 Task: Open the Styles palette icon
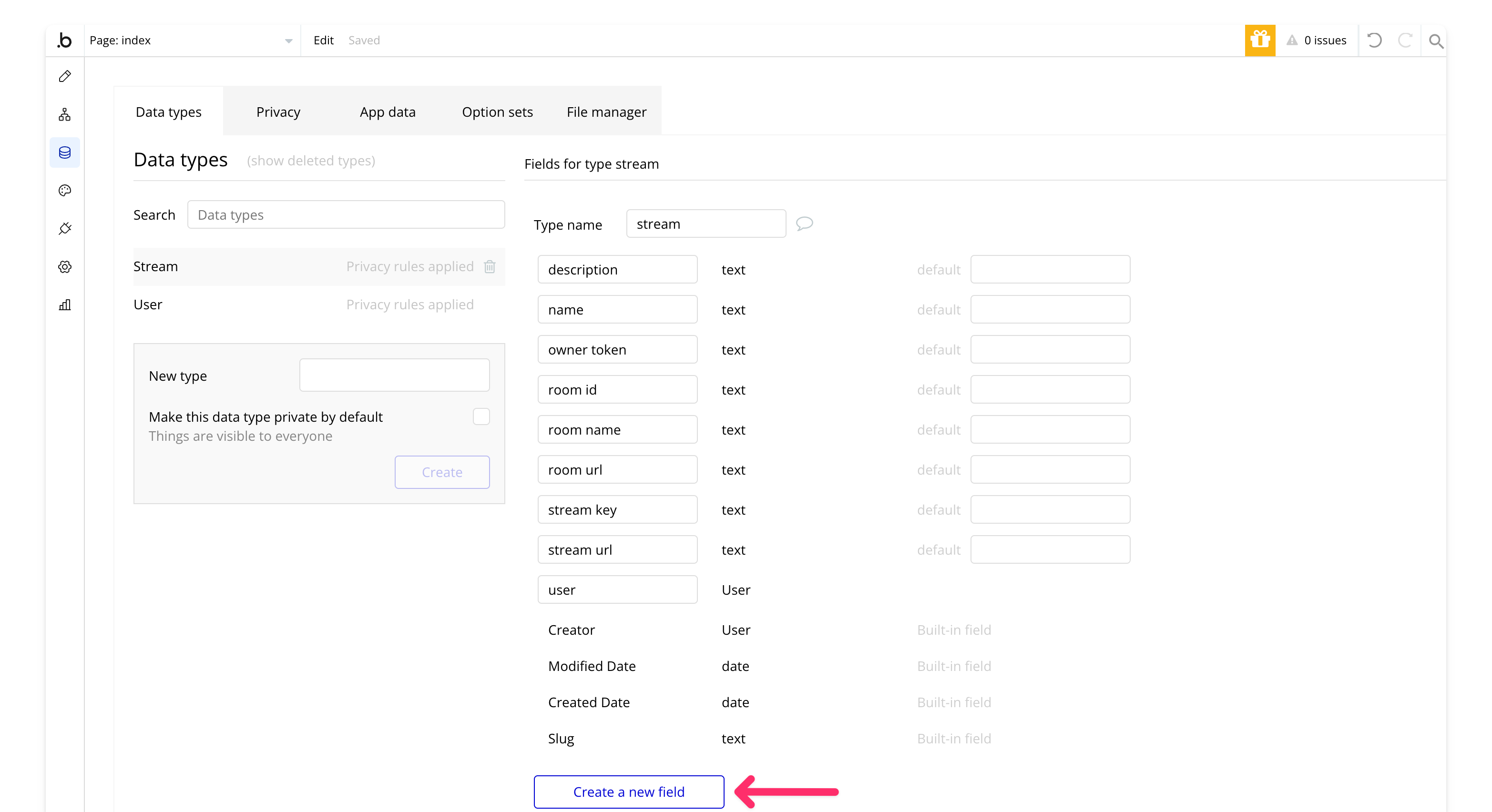(65, 191)
